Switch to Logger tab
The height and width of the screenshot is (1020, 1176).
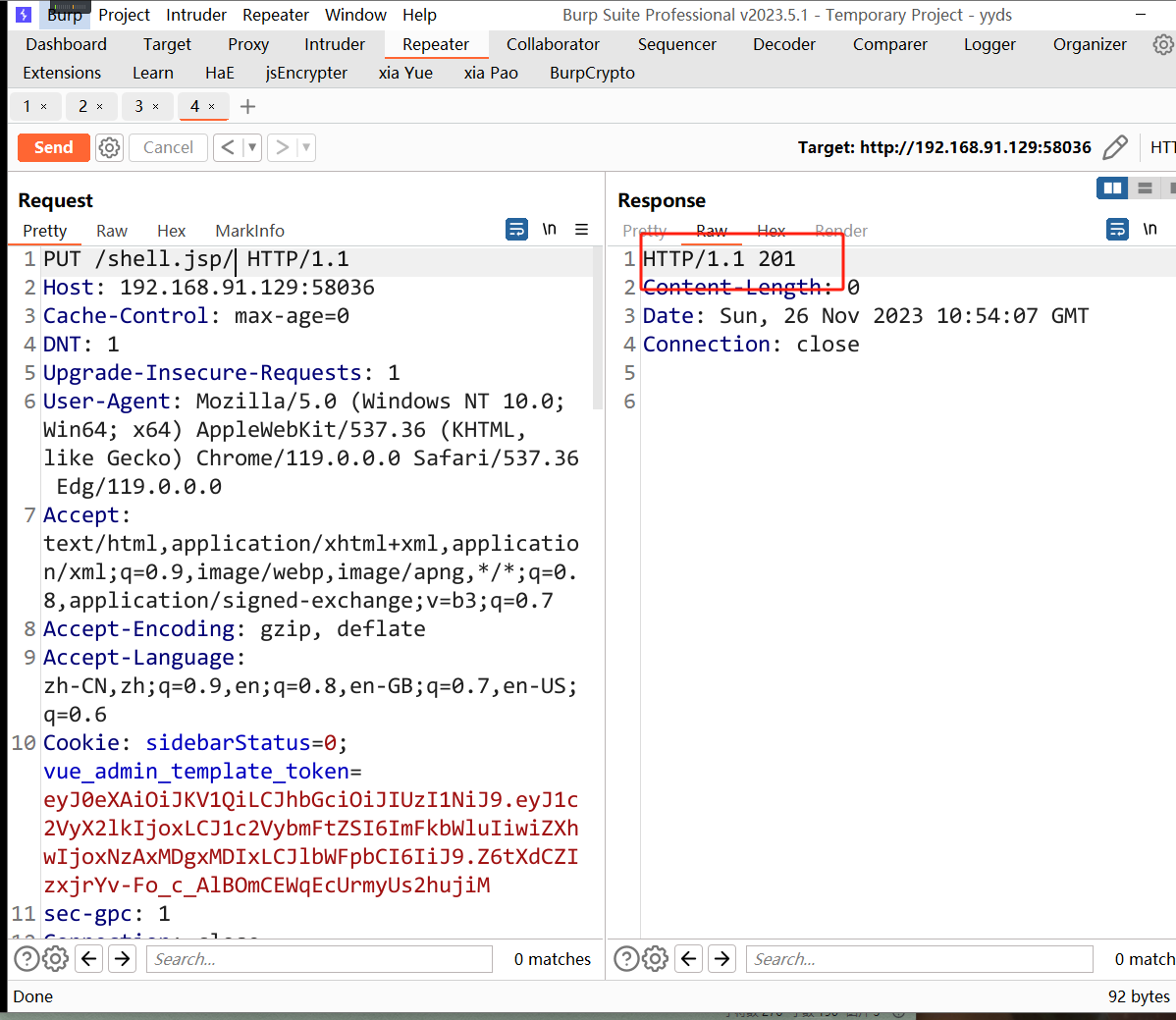(989, 45)
